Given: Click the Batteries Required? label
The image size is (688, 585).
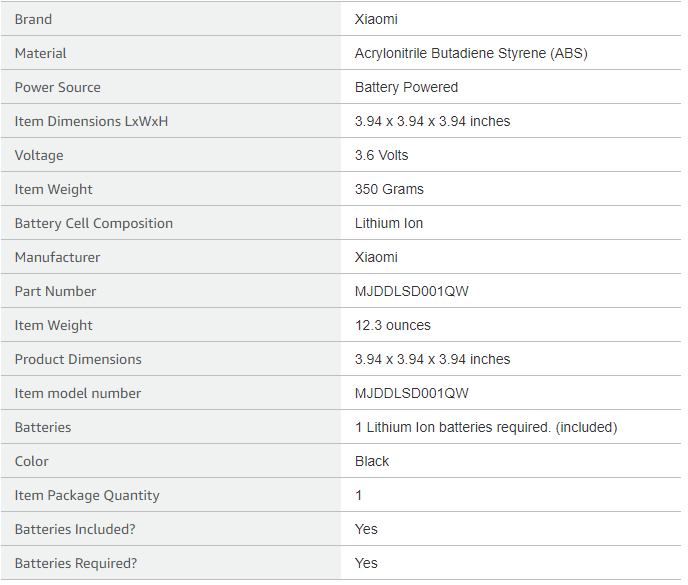Looking at the screenshot, I should (76, 563).
